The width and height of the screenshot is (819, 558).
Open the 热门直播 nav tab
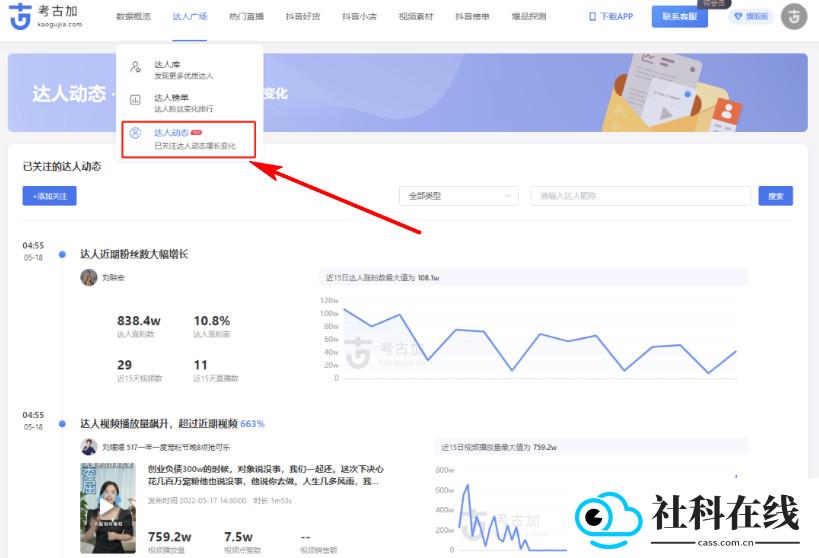point(247,17)
